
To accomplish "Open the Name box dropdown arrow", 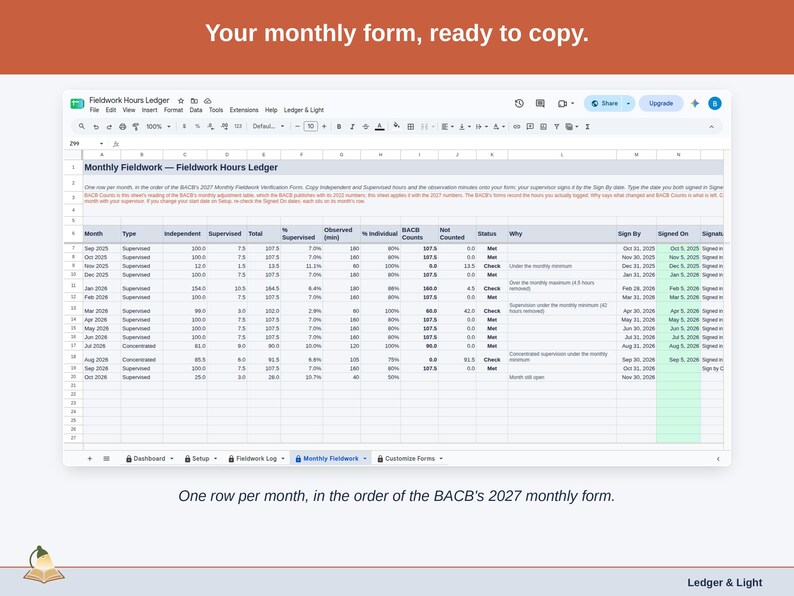I will coord(101,144).
